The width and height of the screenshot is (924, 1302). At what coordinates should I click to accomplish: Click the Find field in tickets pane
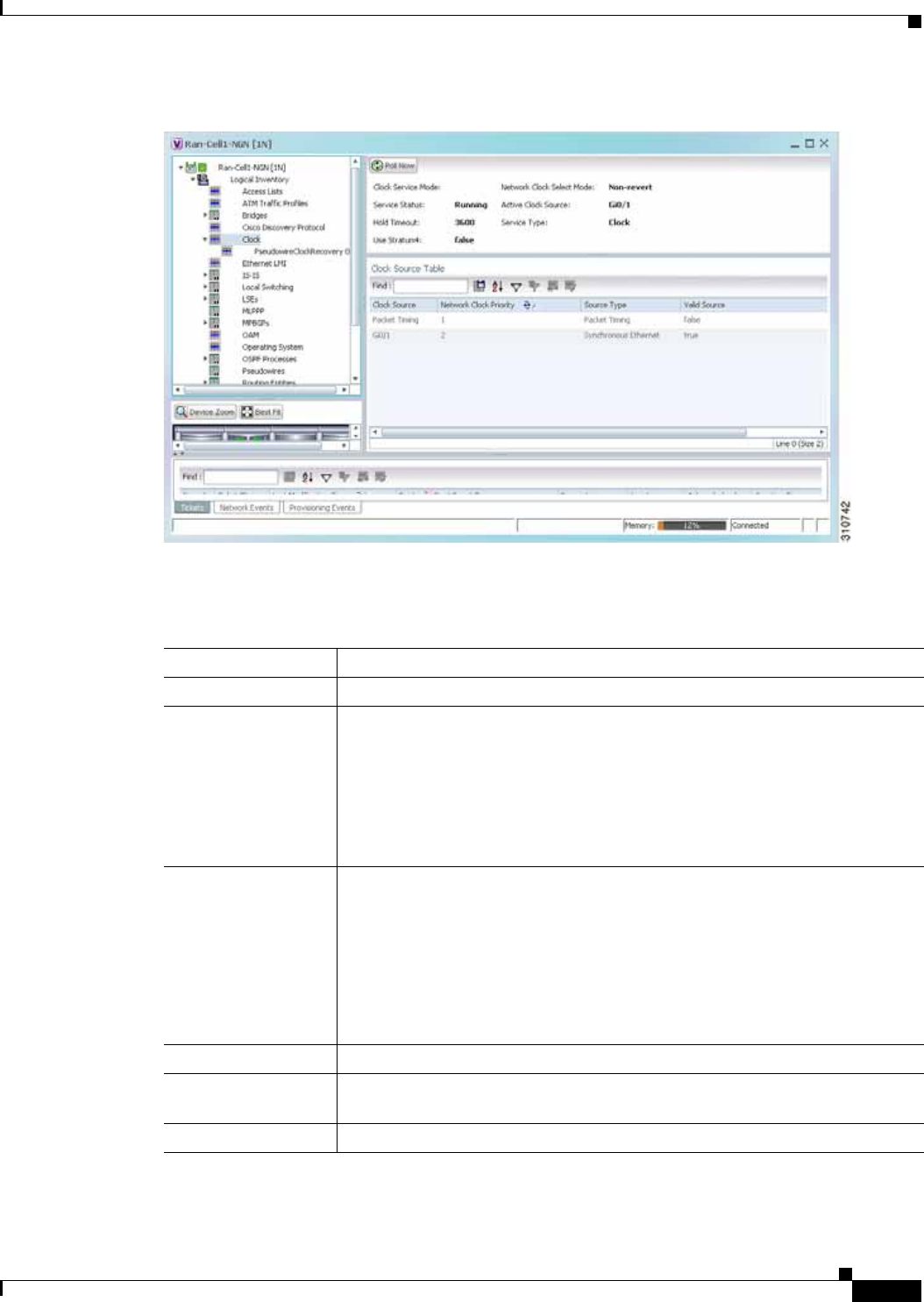240,477
